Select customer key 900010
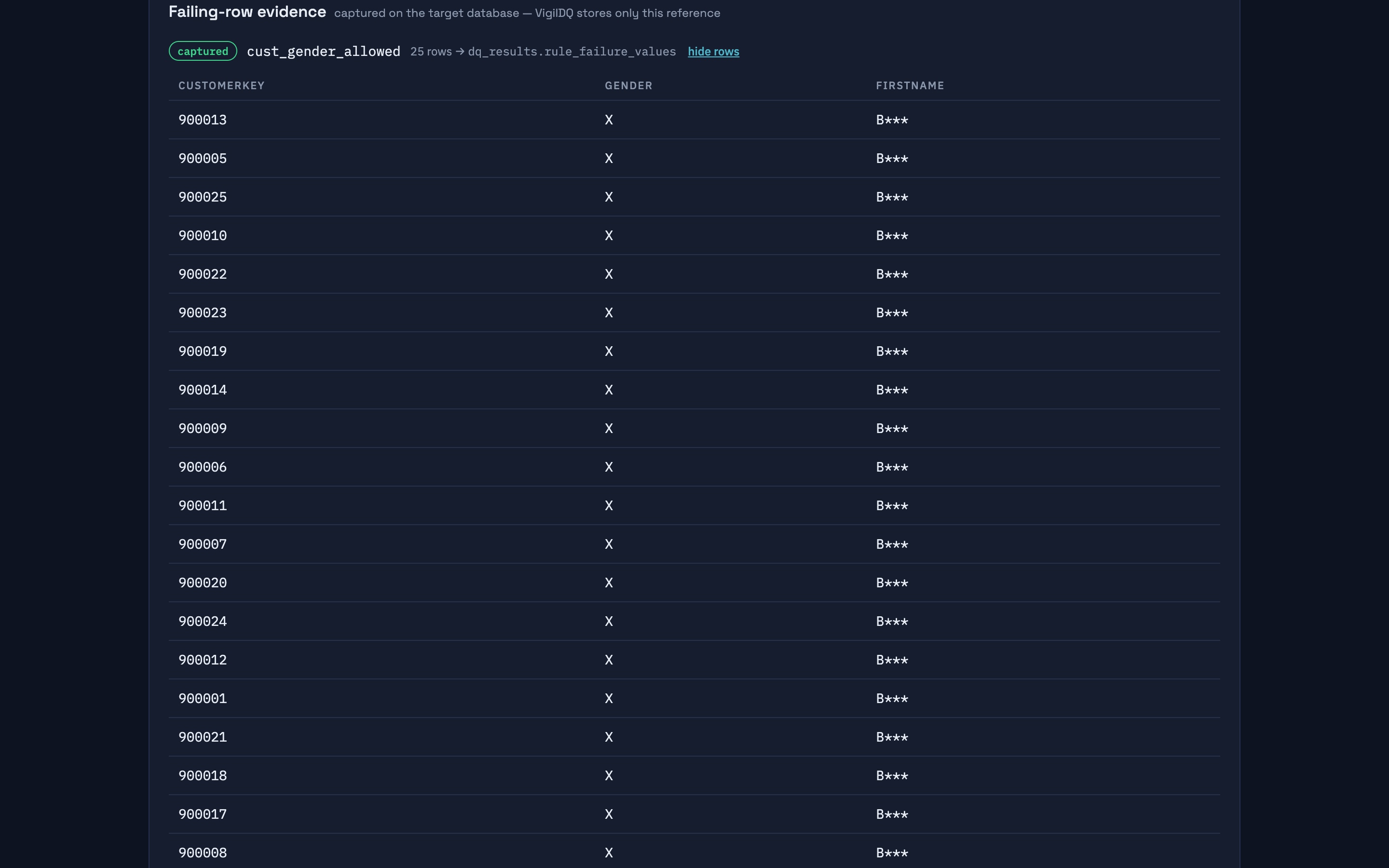The image size is (1389, 868). pos(203,235)
